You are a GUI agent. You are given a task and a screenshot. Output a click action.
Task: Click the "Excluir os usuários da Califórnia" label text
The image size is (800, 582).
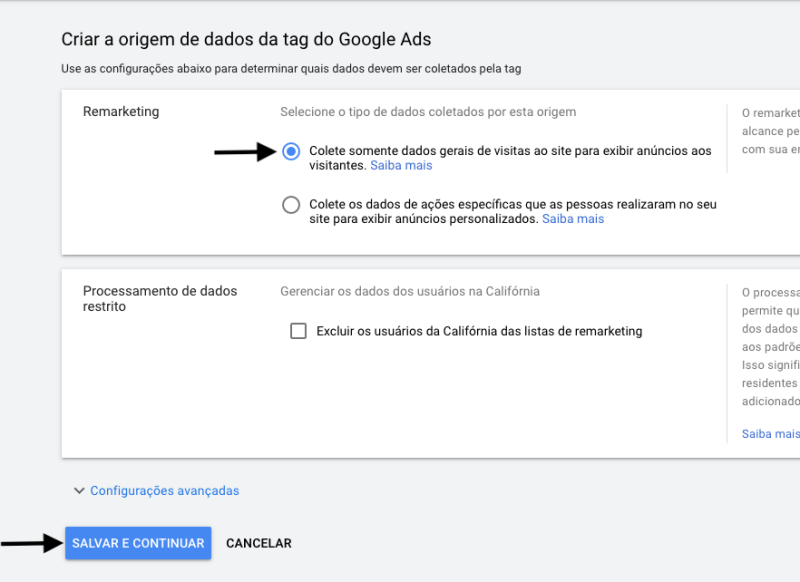coord(479,331)
